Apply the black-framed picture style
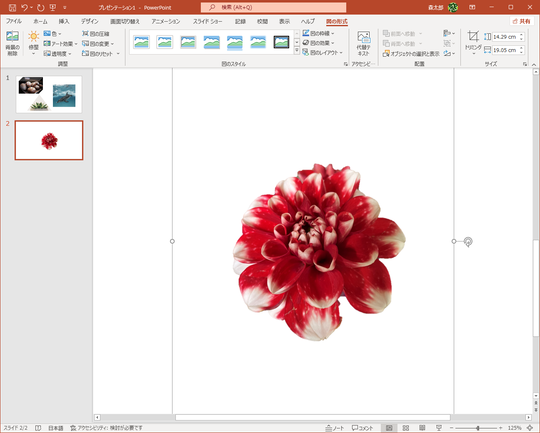The height and width of the screenshot is (433, 540). (281, 42)
